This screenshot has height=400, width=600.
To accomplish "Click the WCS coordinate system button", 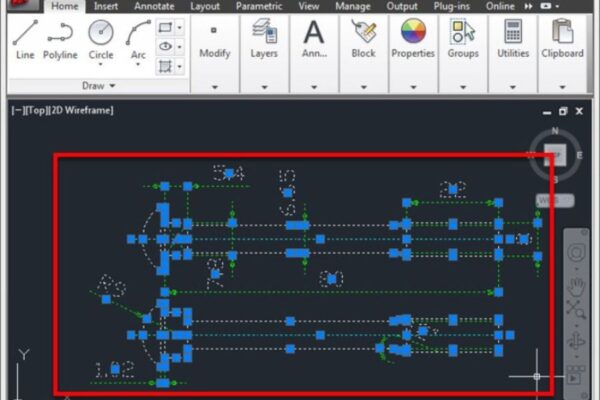I will (549, 200).
